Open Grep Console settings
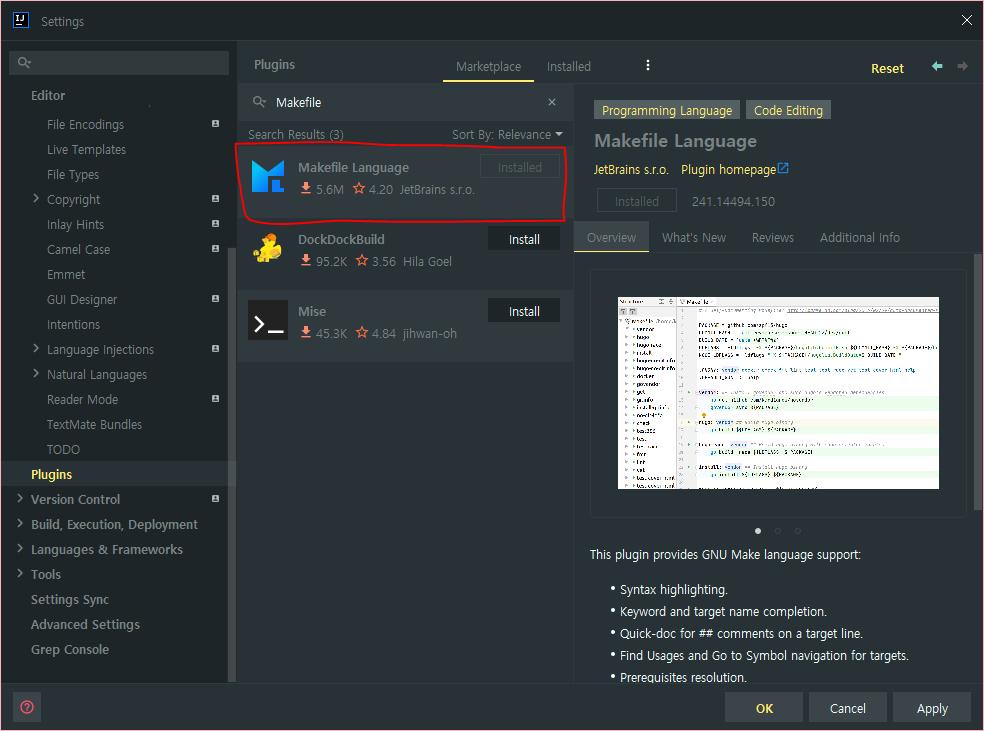This screenshot has width=984, height=731. tap(70, 649)
